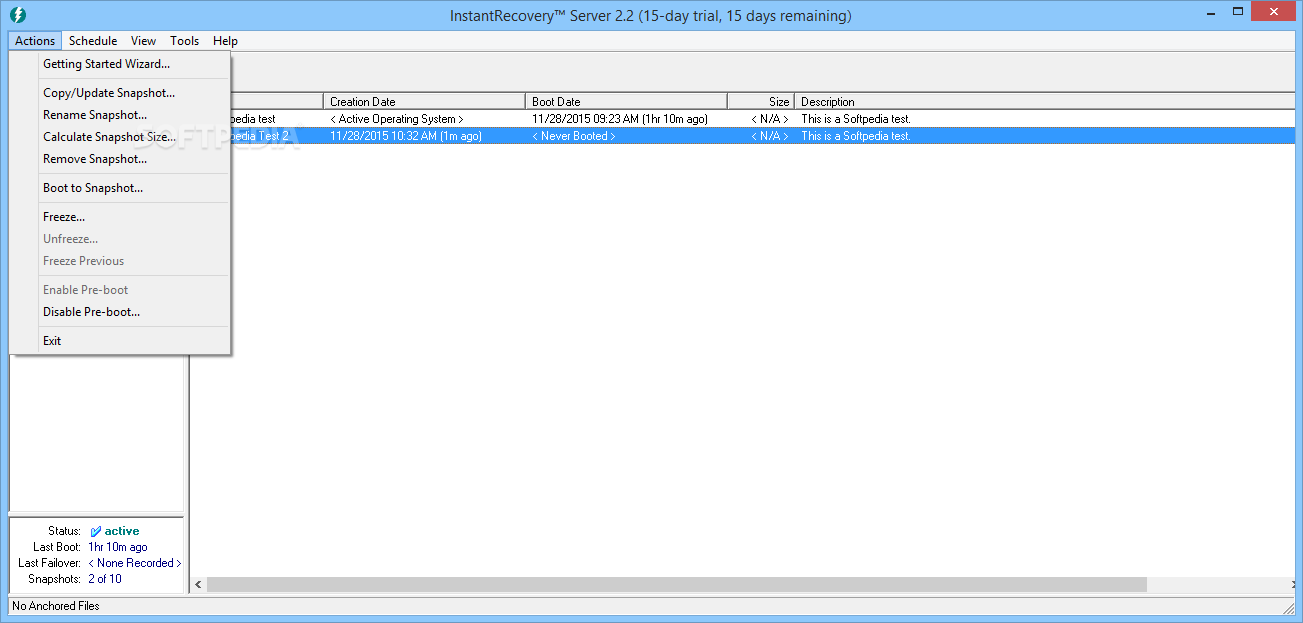Close the InstantRecovery Server window
Image resolution: width=1303 pixels, height=623 pixels.
1271,12
